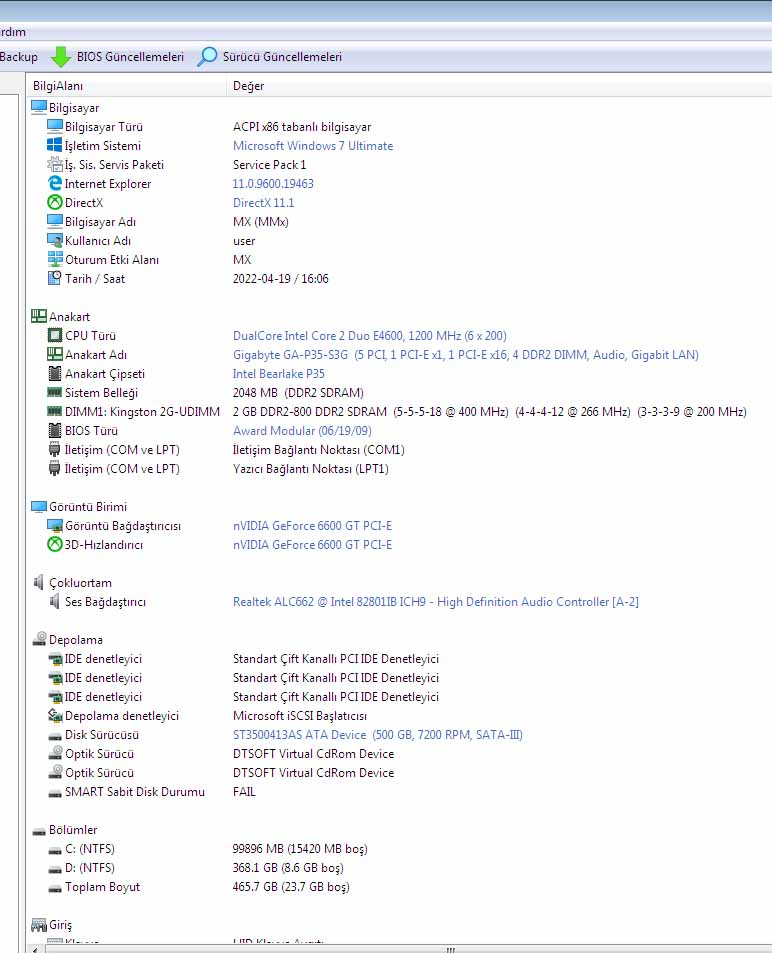Select the Windows logo beside İşletim Sistemi
The image size is (772, 953).
[x=55, y=146]
